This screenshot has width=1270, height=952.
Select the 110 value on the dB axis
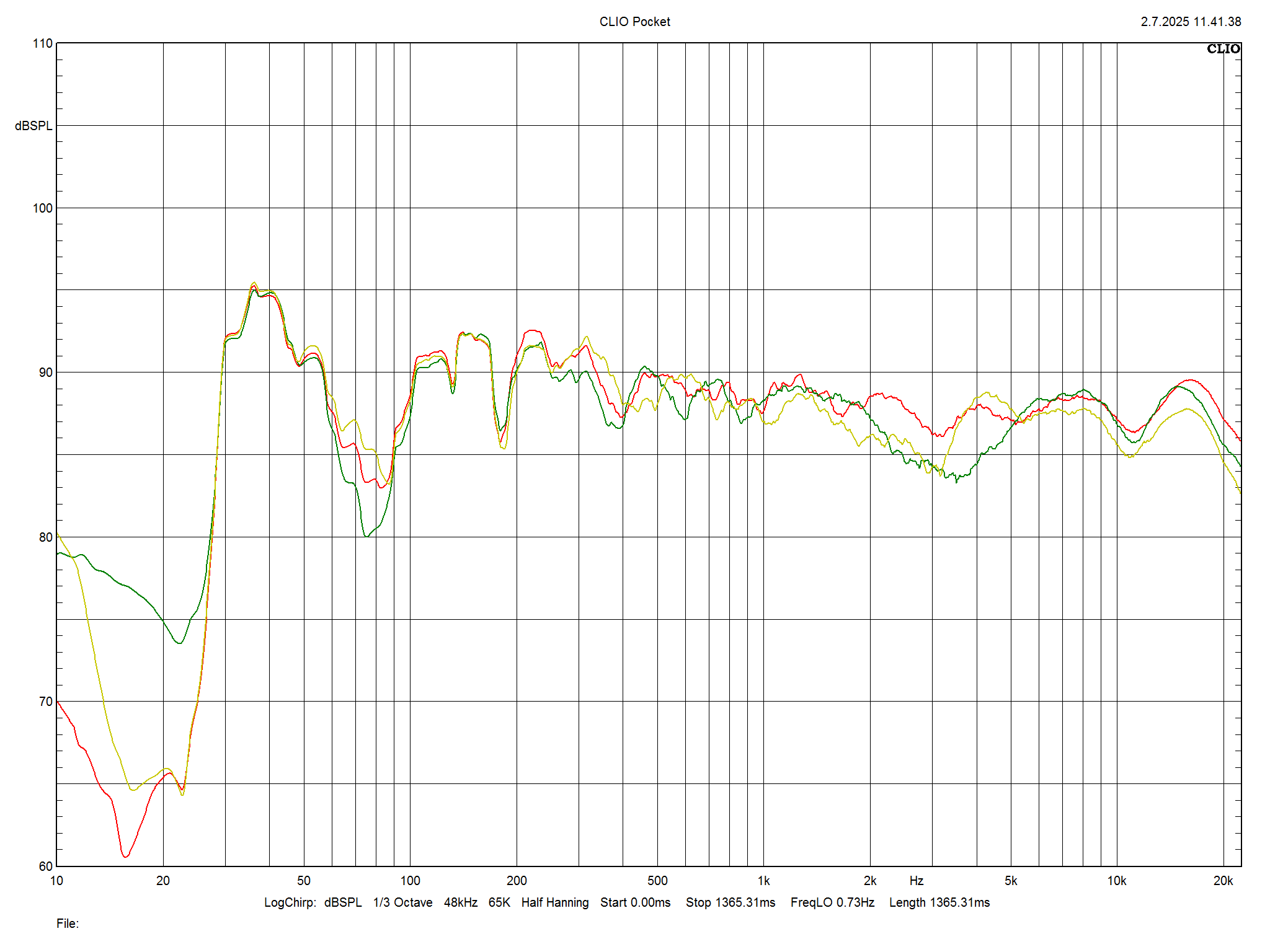pos(43,43)
